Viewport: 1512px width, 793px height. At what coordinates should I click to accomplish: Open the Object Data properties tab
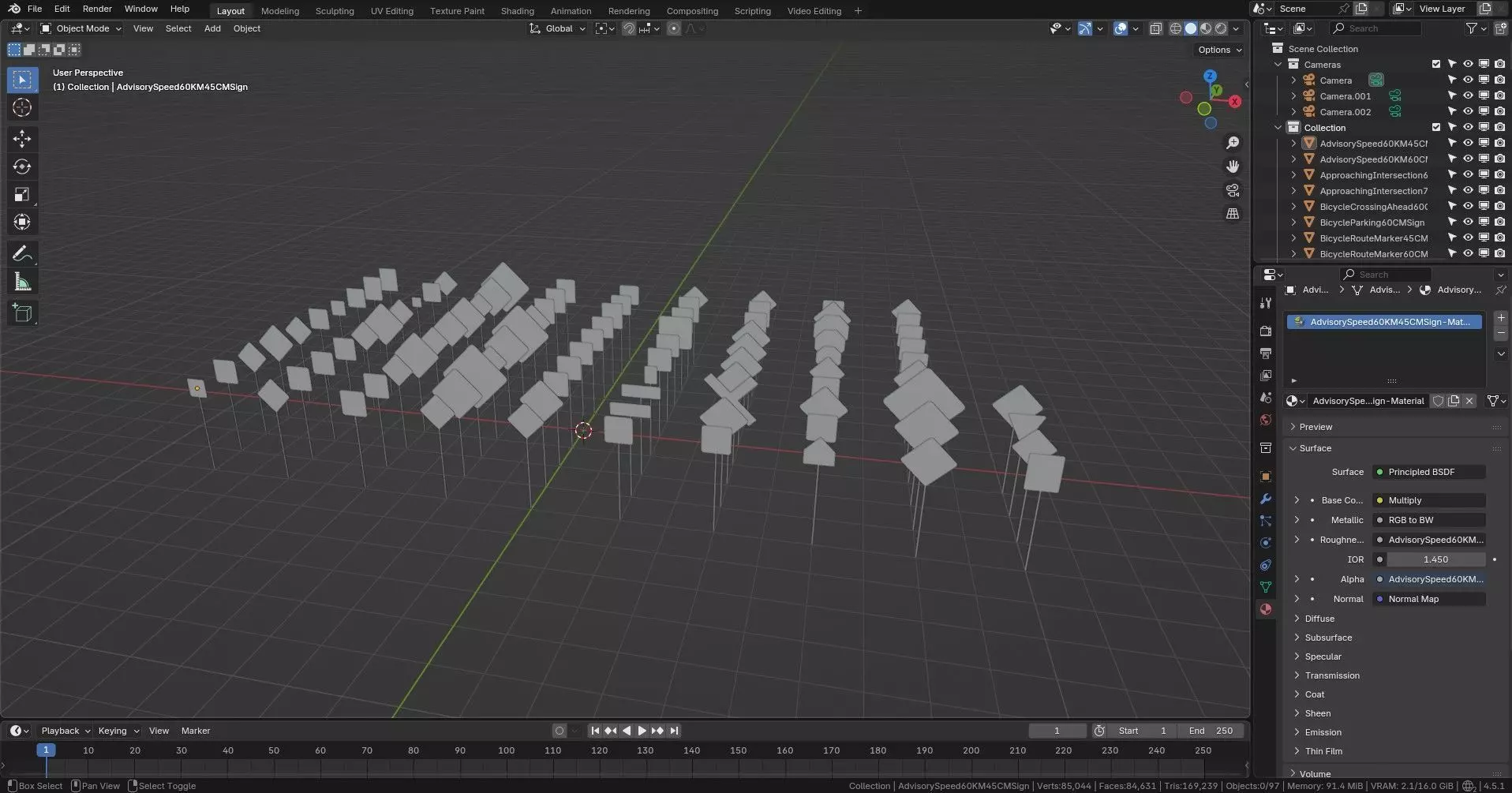click(1266, 587)
